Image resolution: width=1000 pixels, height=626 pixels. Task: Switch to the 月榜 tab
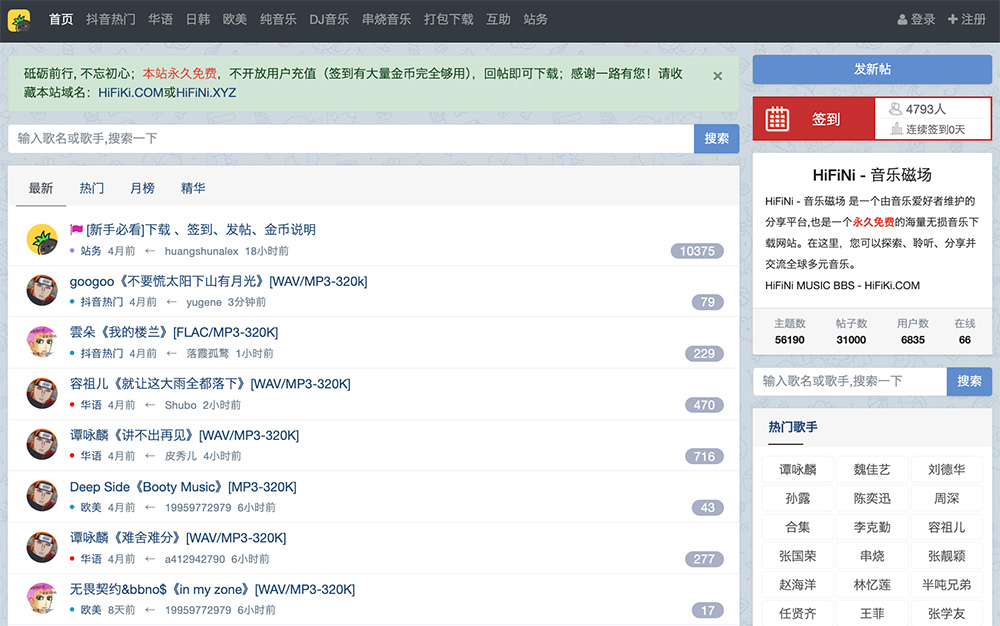coord(142,188)
